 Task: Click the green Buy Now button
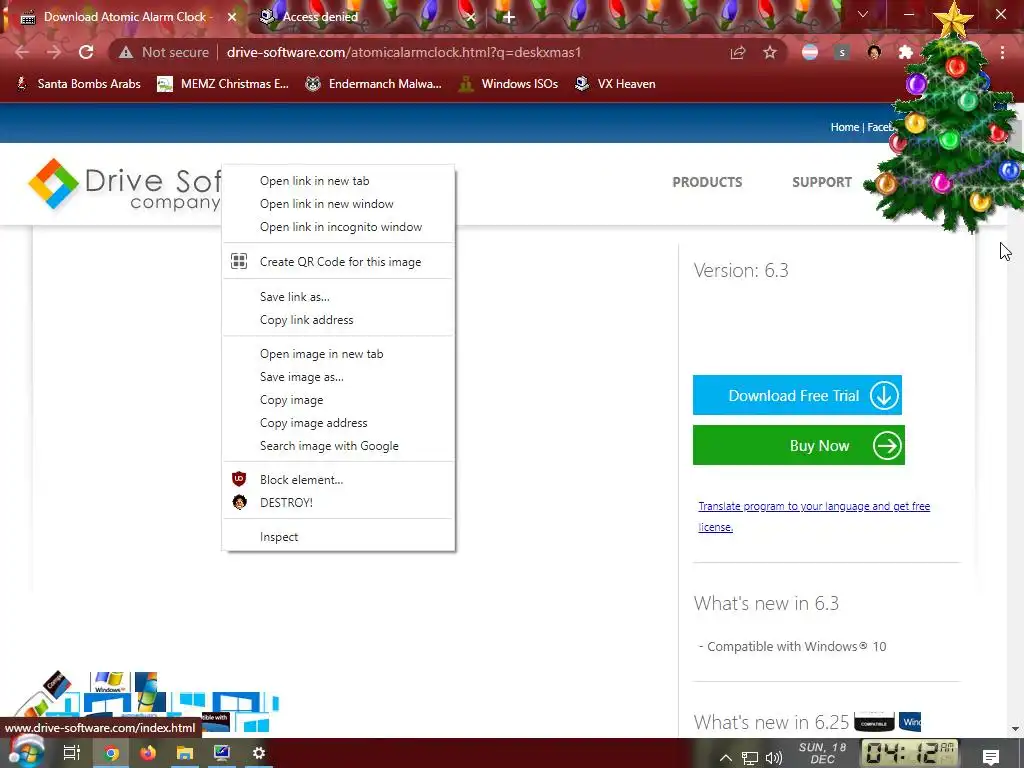(799, 445)
